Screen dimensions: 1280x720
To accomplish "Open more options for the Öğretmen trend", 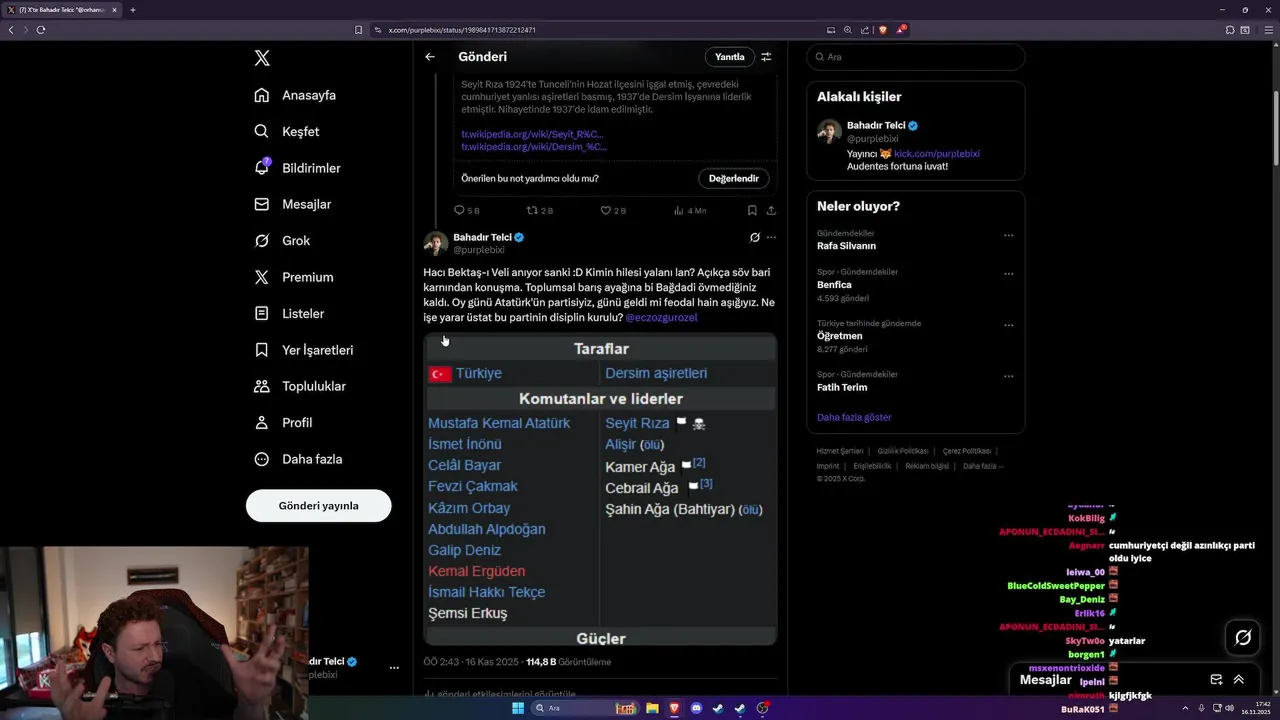I will [1008, 325].
